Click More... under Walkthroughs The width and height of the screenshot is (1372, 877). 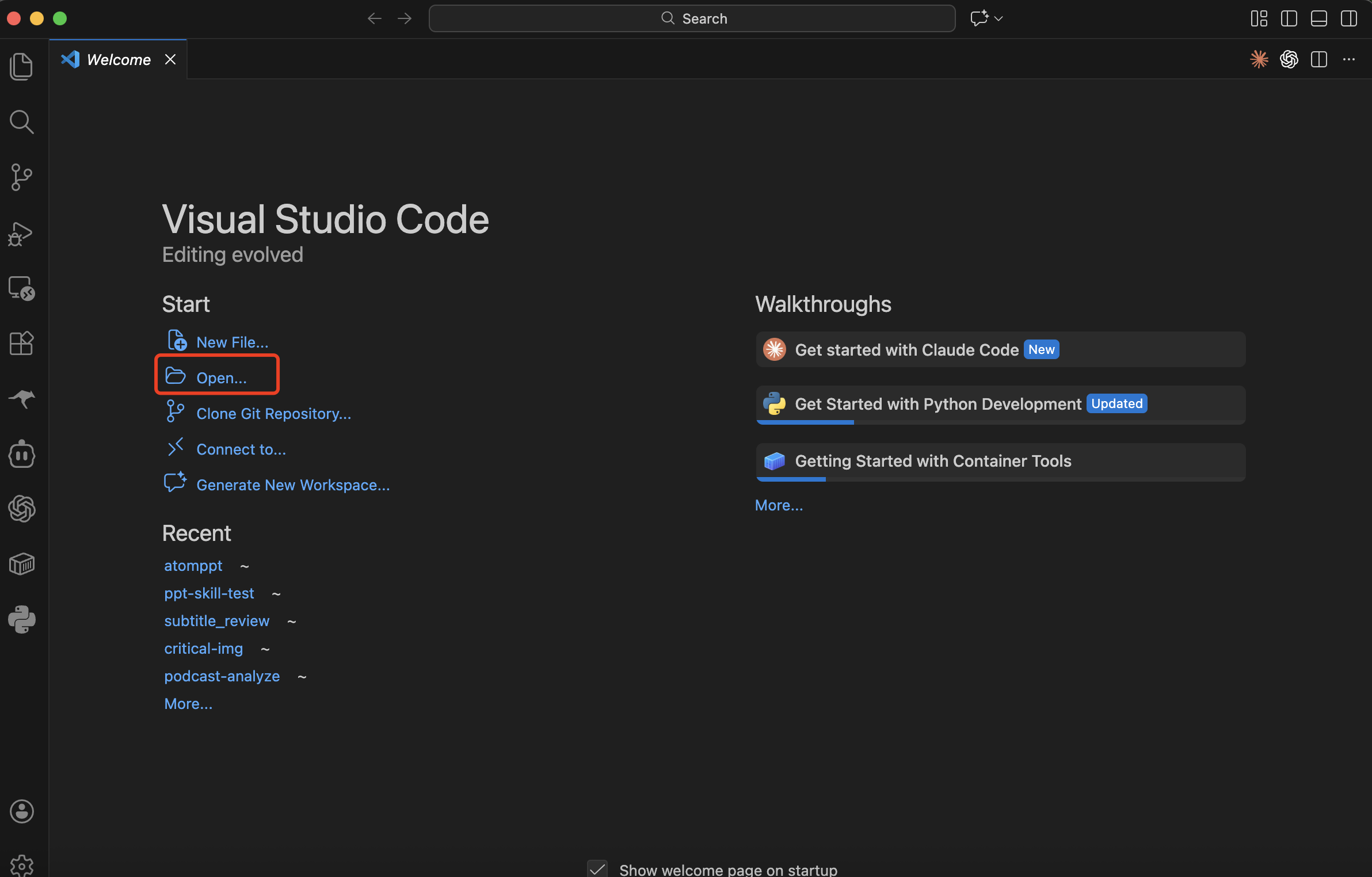click(x=779, y=505)
